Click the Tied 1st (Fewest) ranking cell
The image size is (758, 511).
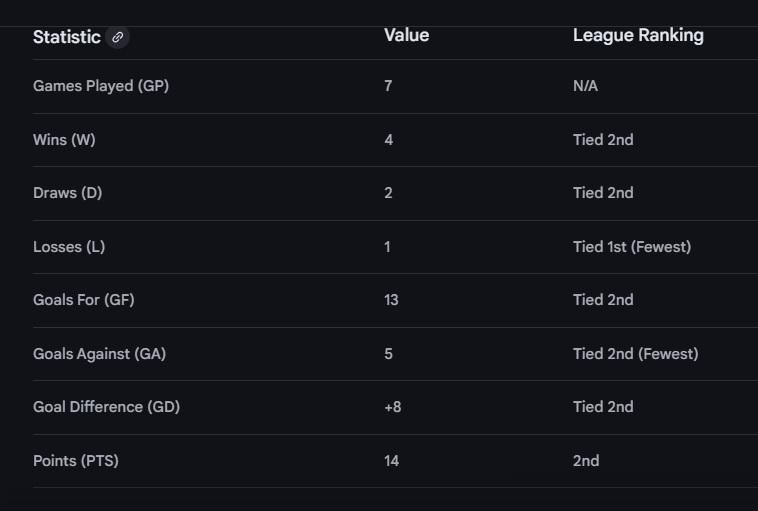(x=632, y=247)
